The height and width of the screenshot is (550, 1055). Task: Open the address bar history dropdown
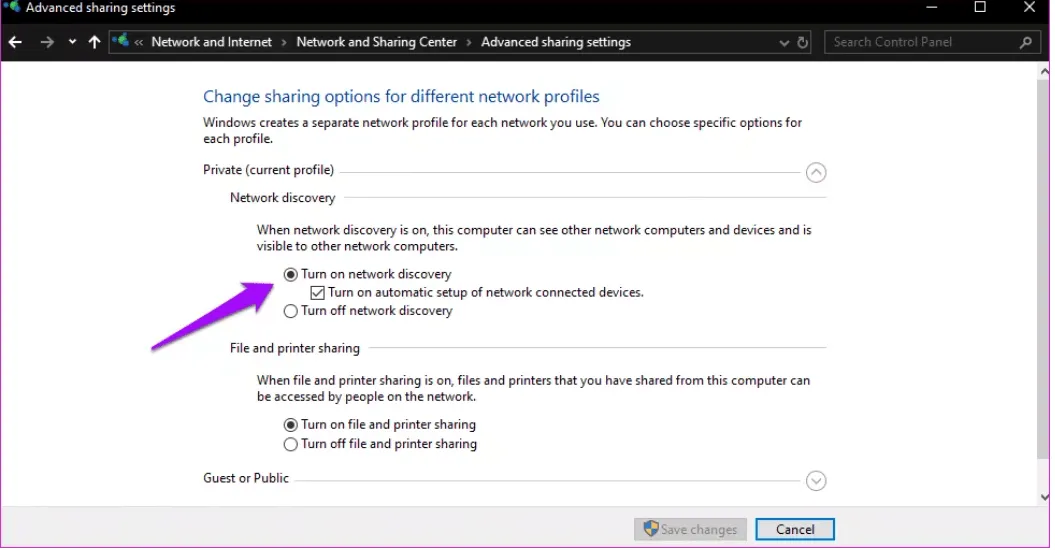[784, 43]
